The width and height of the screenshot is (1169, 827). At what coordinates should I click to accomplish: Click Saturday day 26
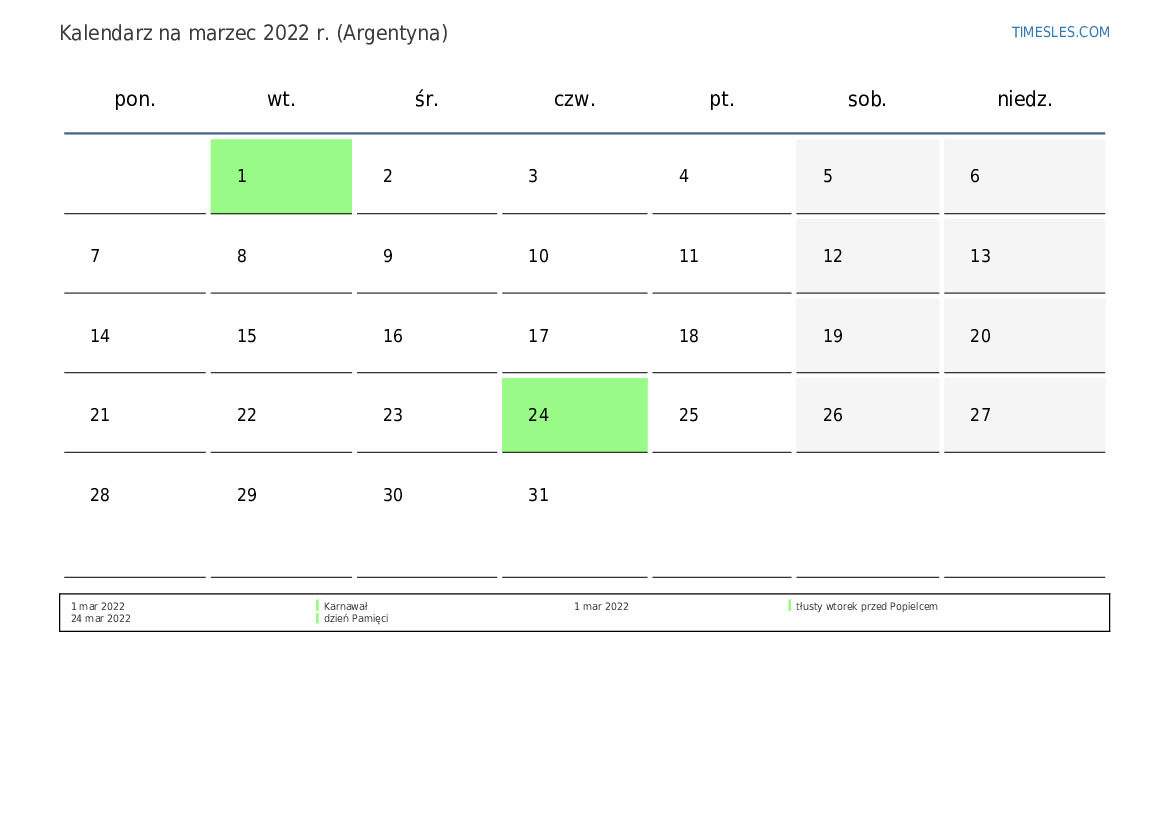(868, 415)
